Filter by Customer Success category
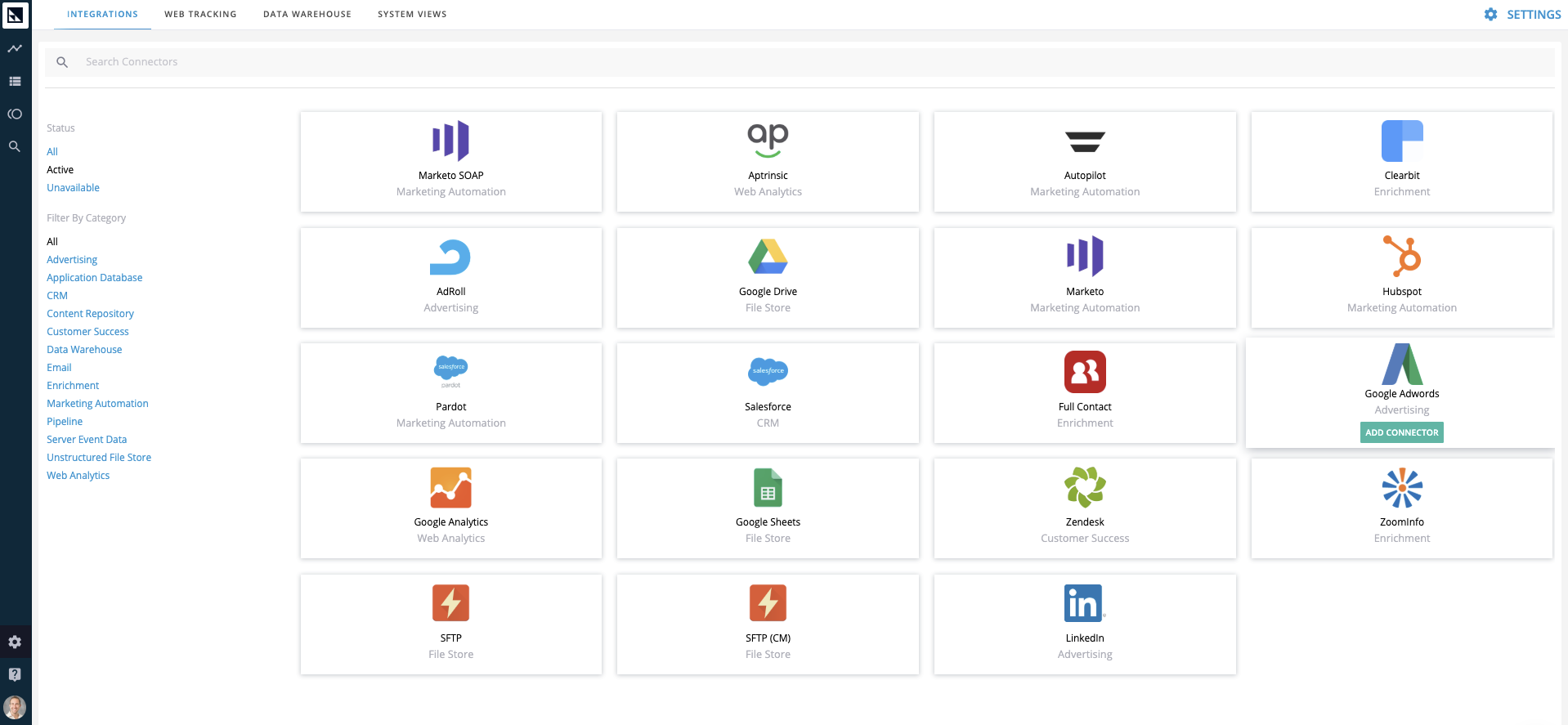Image resolution: width=1568 pixels, height=725 pixels. (87, 332)
